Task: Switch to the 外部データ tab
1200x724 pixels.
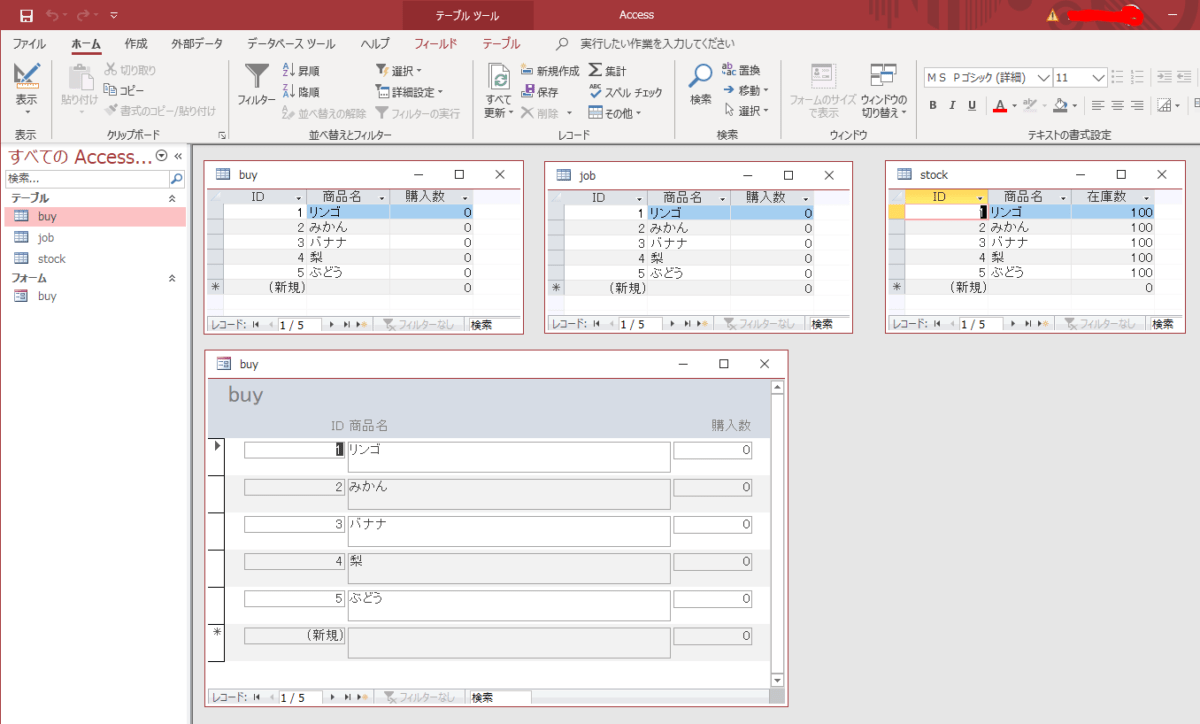Action: (x=197, y=44)
